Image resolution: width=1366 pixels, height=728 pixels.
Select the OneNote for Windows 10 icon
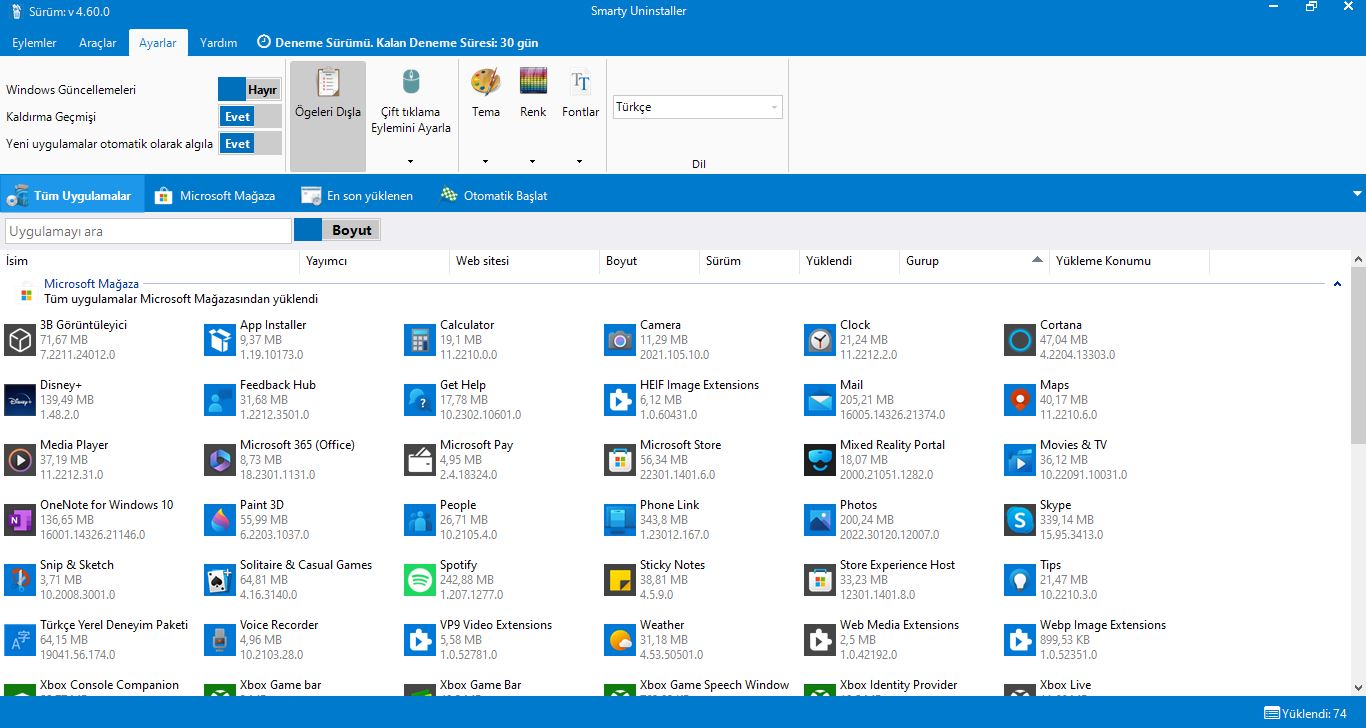pos(20,520)
